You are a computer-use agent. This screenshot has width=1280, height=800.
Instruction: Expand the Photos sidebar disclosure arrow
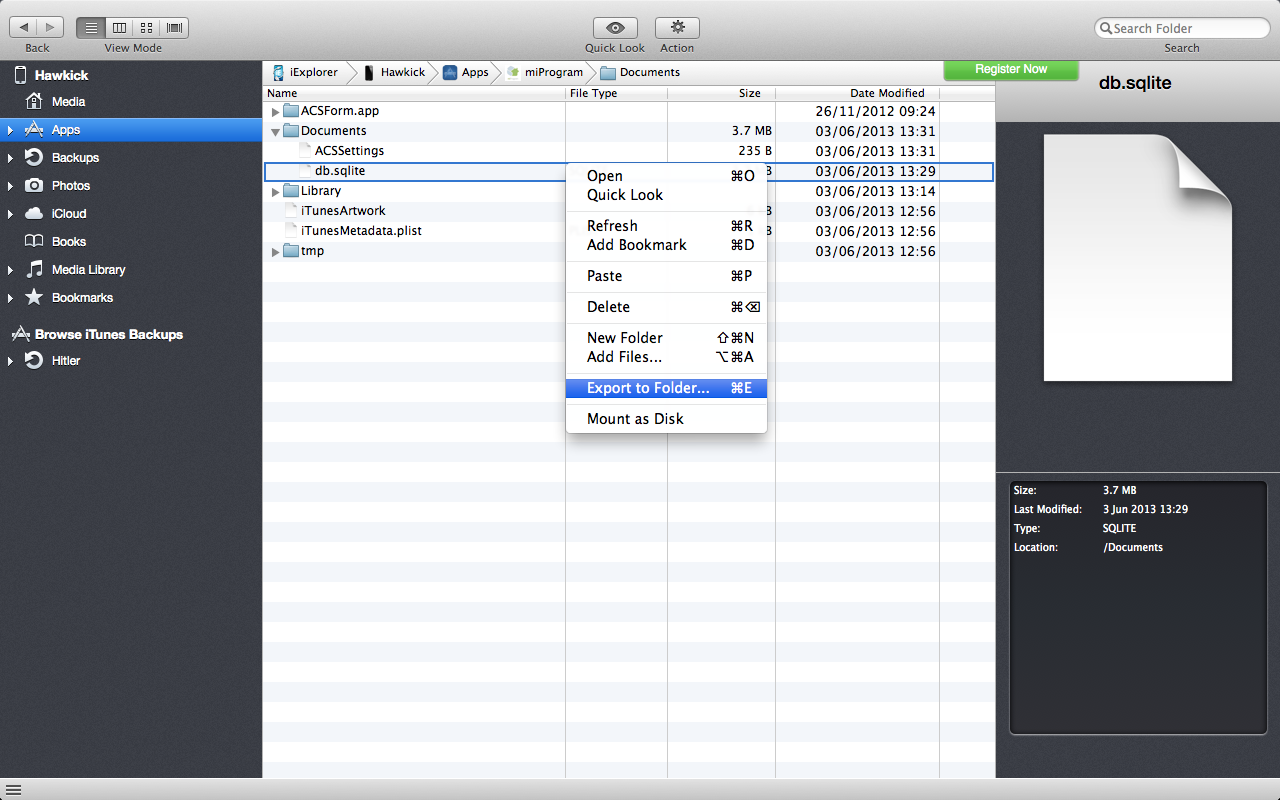point(10,186)
